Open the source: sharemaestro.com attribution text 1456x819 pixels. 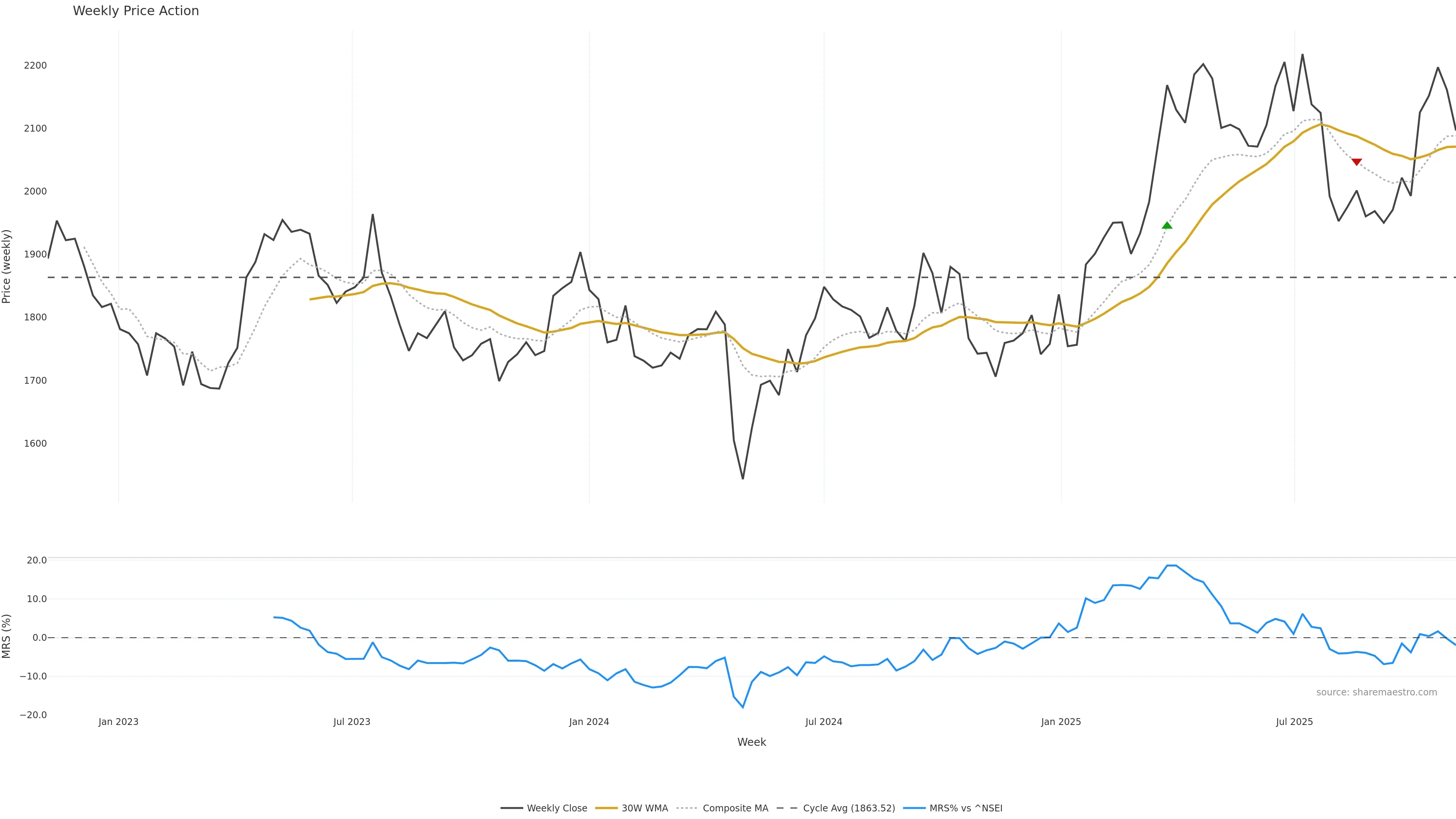pos(1376,692)
